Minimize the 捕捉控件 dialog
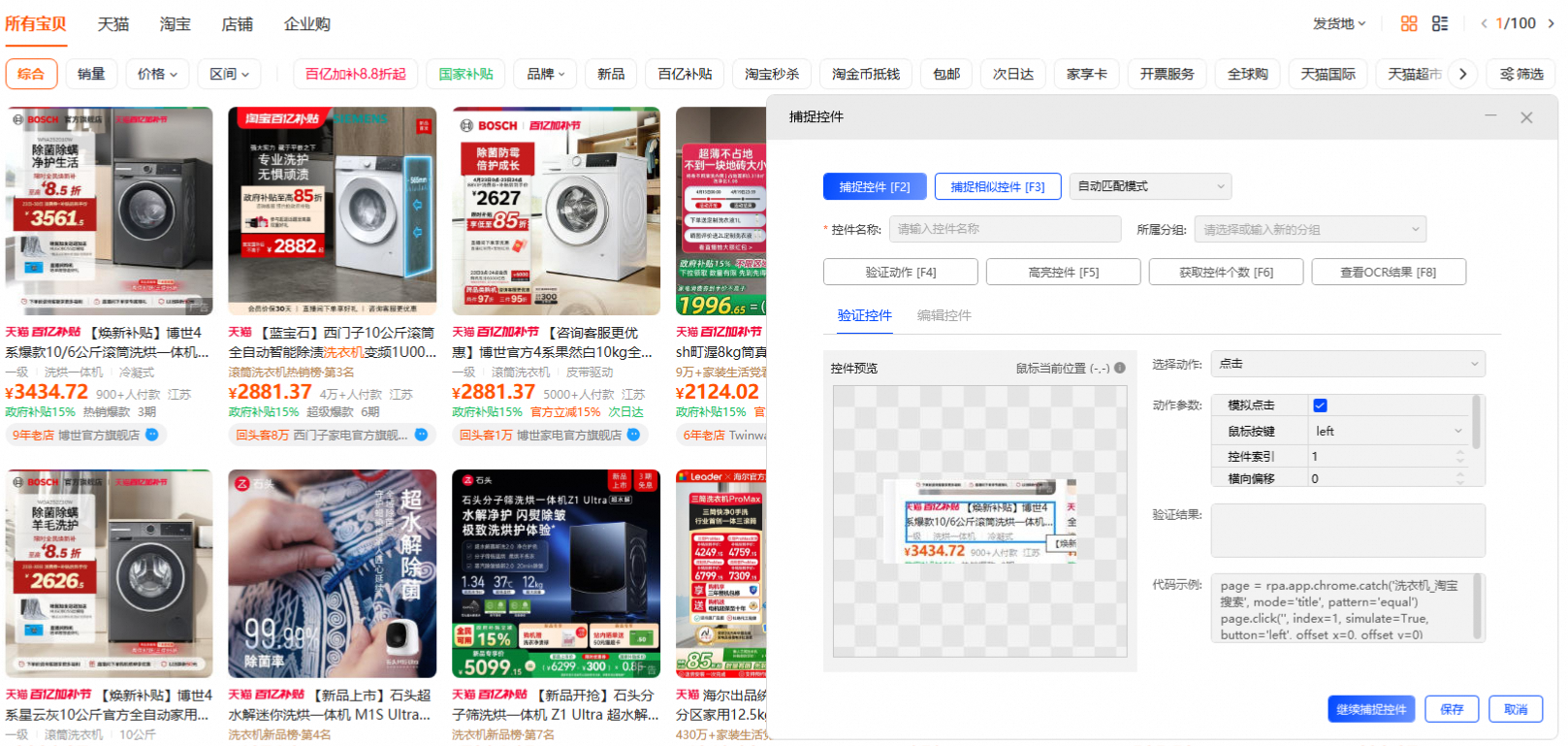 [x=1490, y=116]
